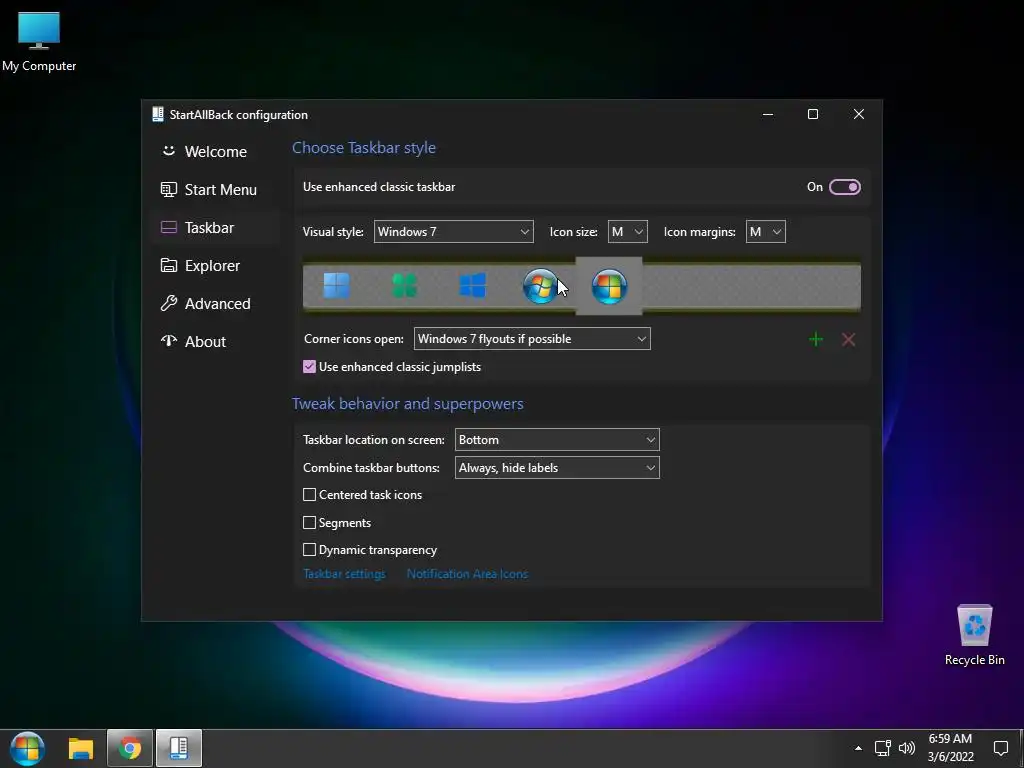Image resolution: width=1024 pixels, height=768 pixels.
Task: Choose the highlighted flat Windows 7 orb
Action: tap(609, 286)
